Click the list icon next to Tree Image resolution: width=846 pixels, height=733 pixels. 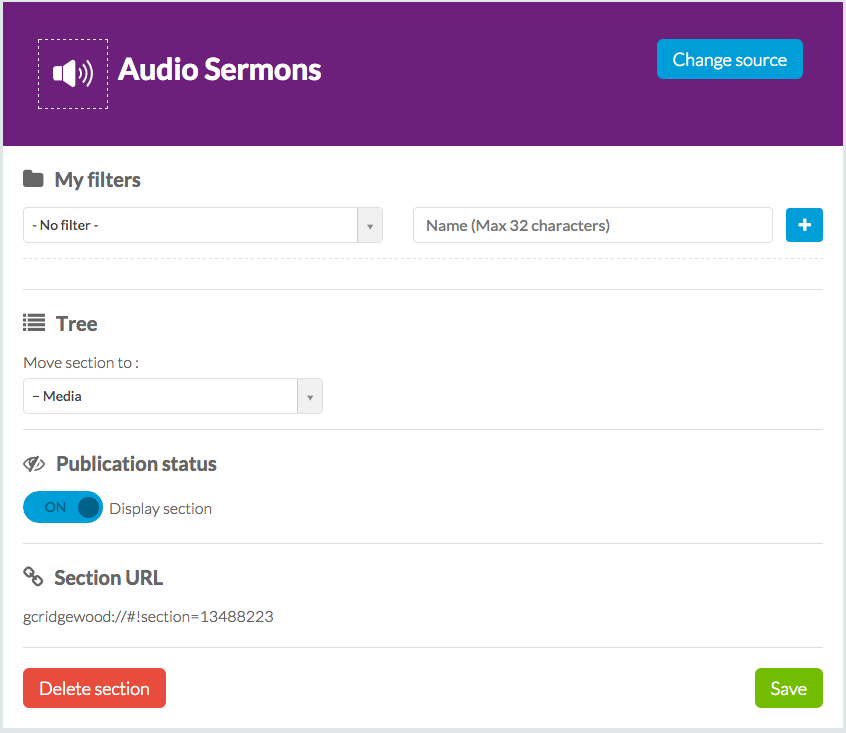pyautogui.click(x=34, y=323)
